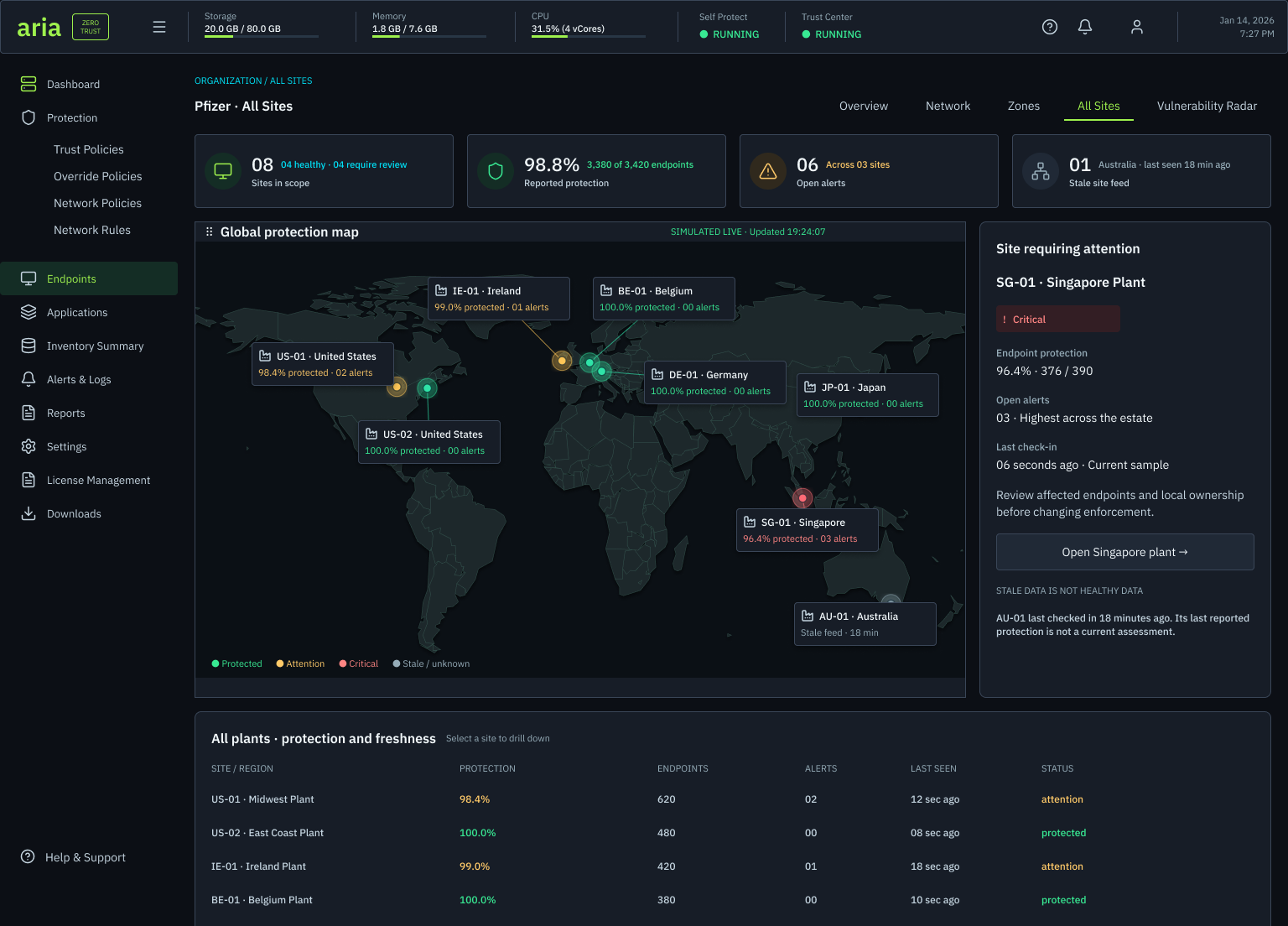Viewport: 1288px width, 926px height.
Task: Click the Memory usage bar
Action: pos(429,36)
